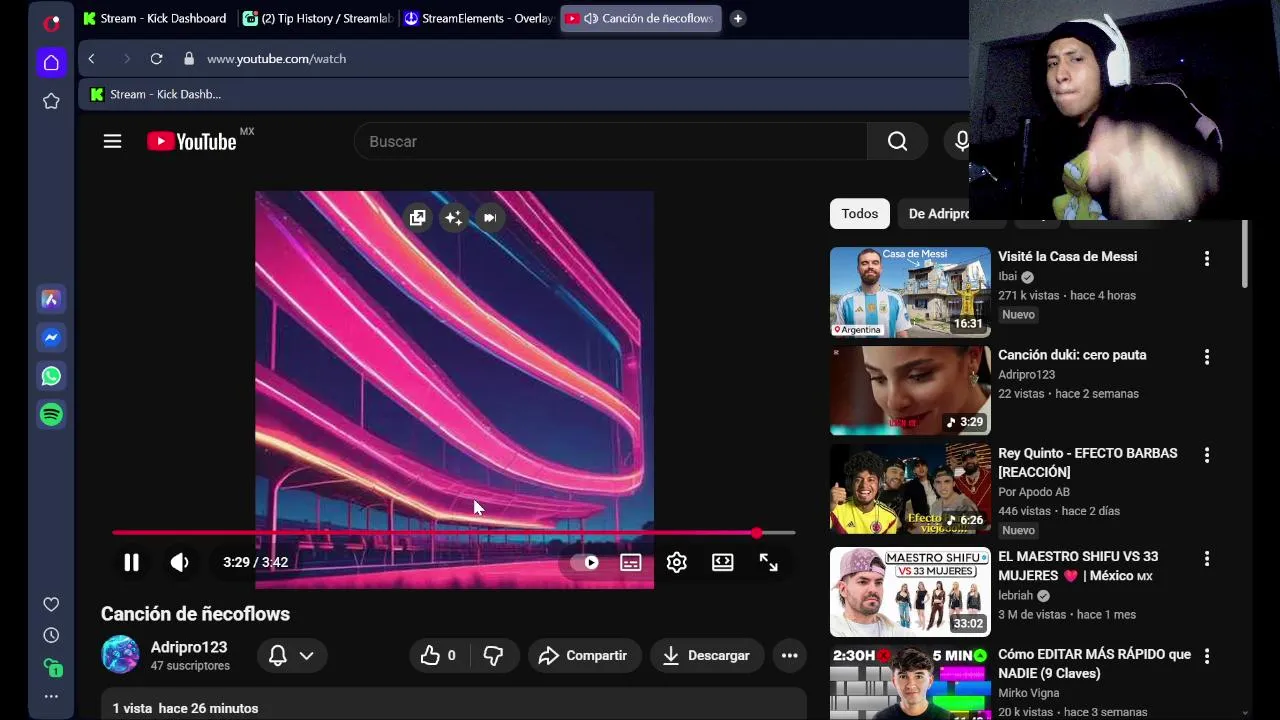Image resolution: width=1280 pixels, height=720 pixels.
Task: Switch to Stream - Kick Dashboard tab
Action: pos(155,18)
